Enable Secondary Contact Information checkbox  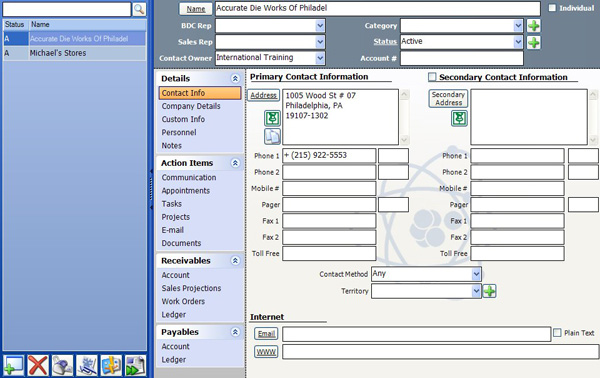click(x=432, y=77)
